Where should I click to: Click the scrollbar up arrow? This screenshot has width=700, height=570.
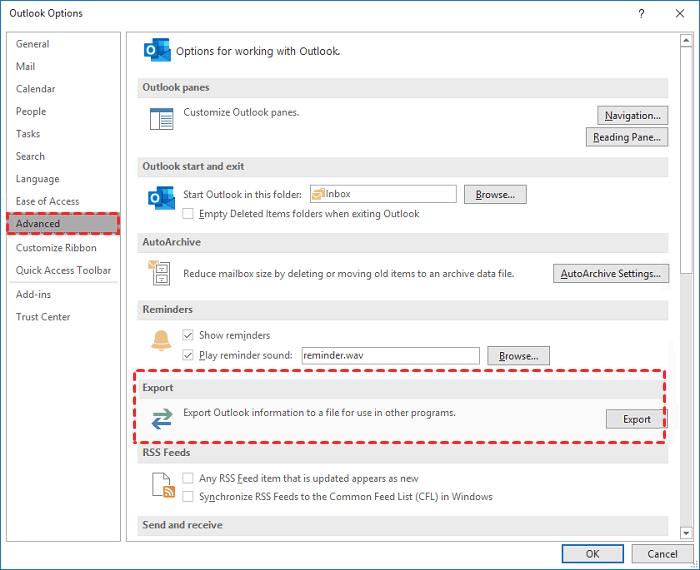686,40
